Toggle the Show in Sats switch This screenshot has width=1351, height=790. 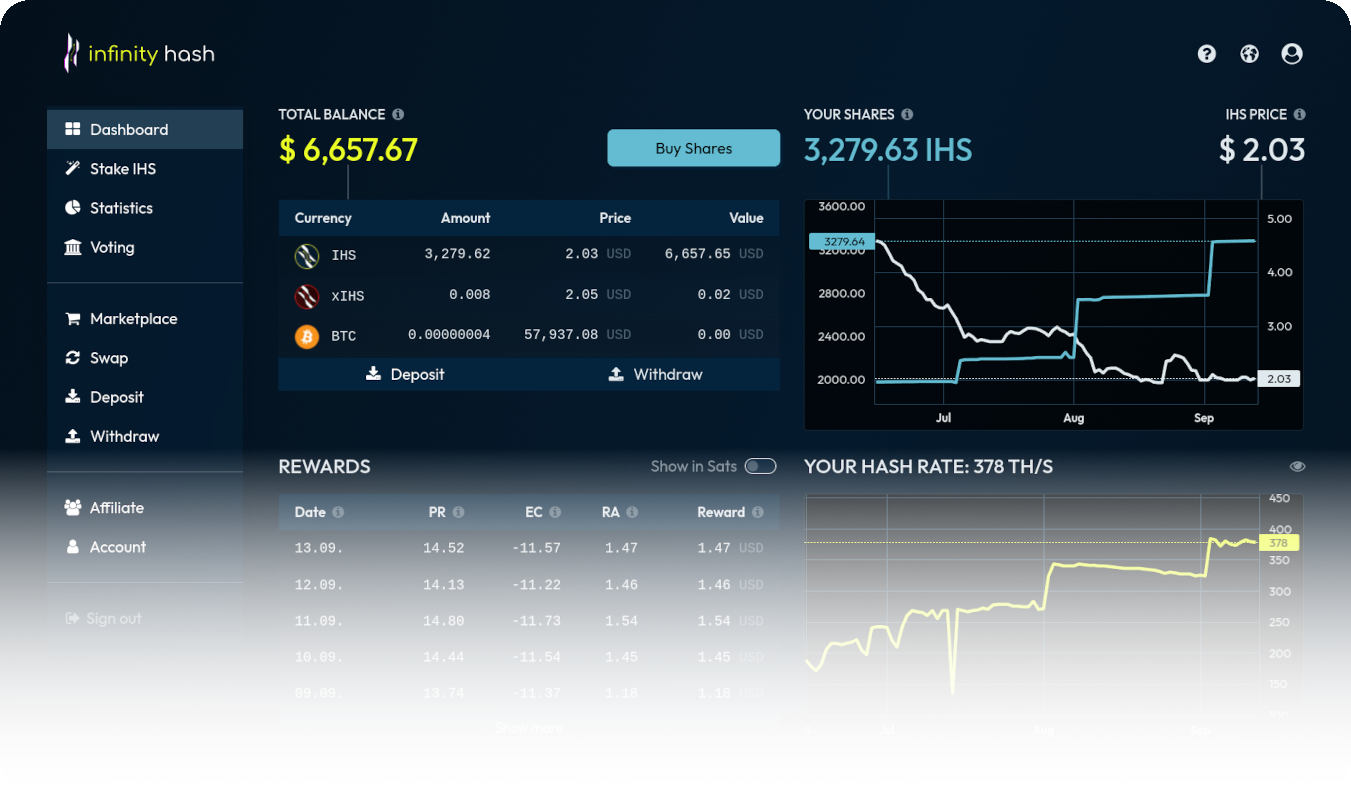pyautogui.click(x=761, y=466)
